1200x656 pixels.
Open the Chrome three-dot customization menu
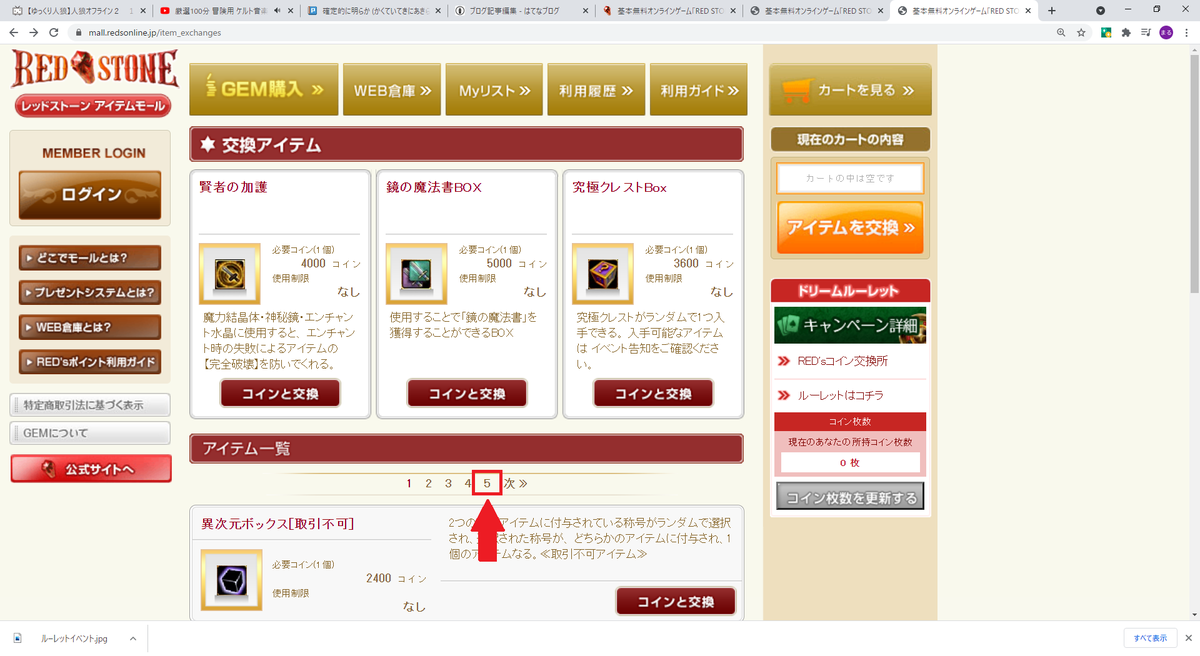tap(1187, 32)
